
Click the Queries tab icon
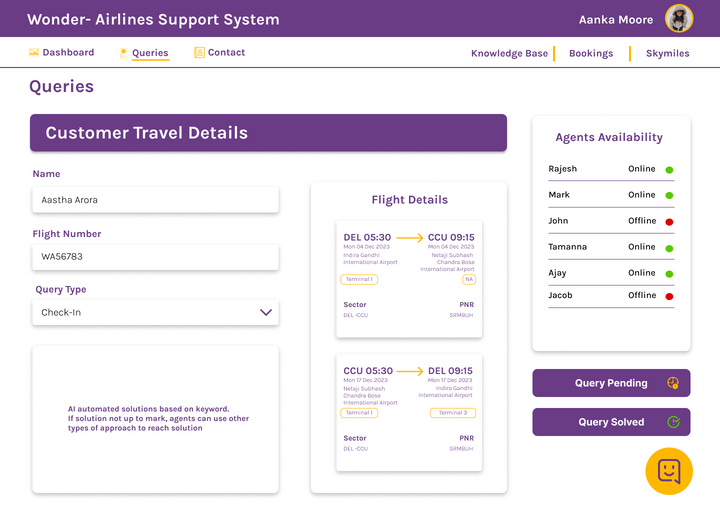(124, 53)
